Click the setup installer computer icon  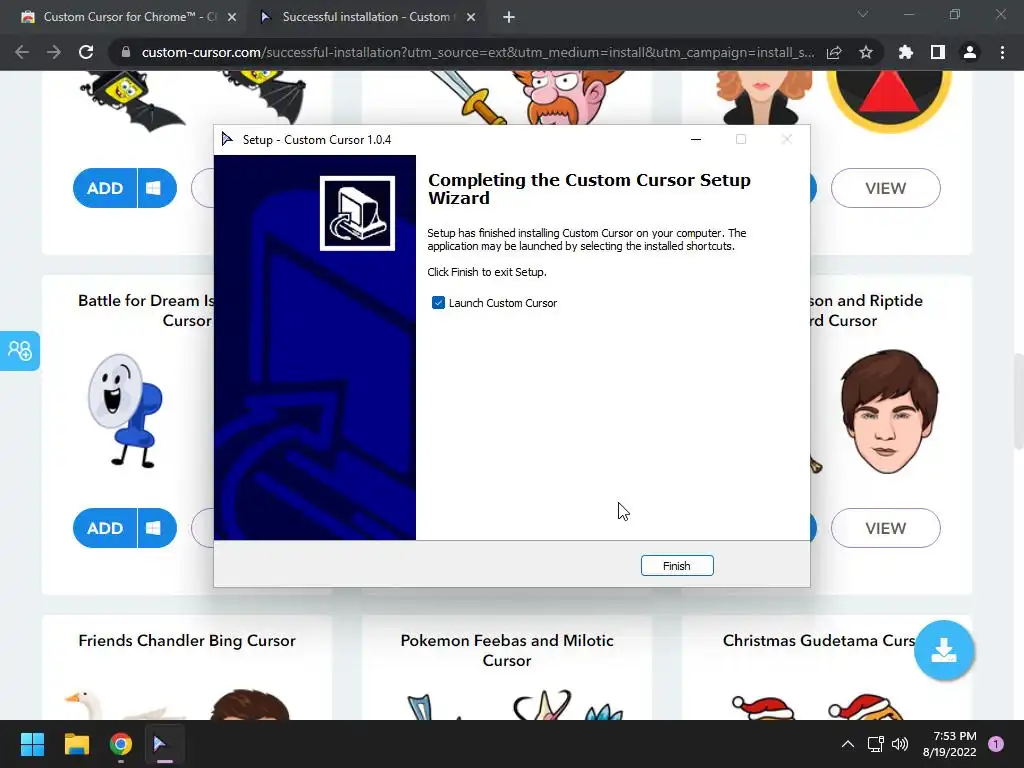point(357,213)
